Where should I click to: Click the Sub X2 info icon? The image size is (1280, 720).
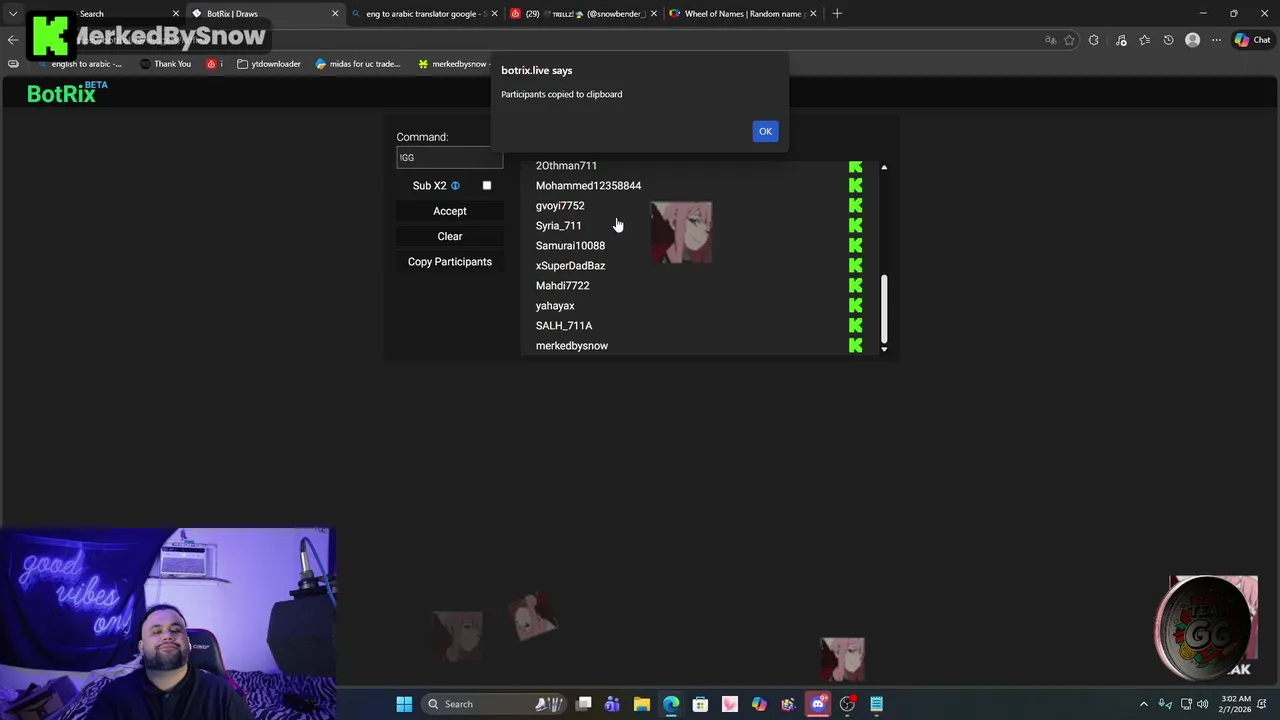[x=455, y=185]
